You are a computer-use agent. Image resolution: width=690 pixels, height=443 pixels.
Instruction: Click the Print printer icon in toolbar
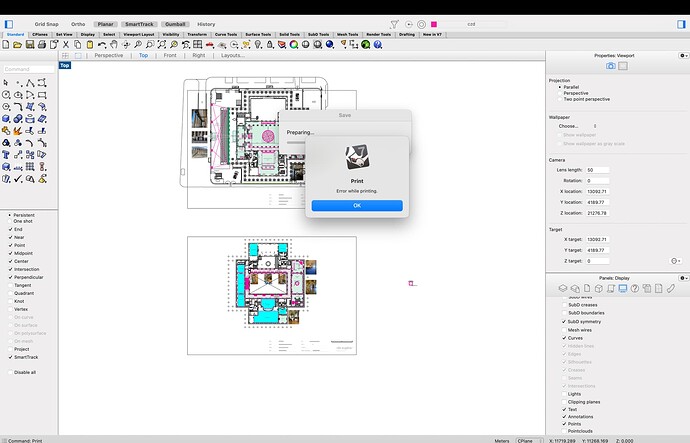click(x=42, y=44)
